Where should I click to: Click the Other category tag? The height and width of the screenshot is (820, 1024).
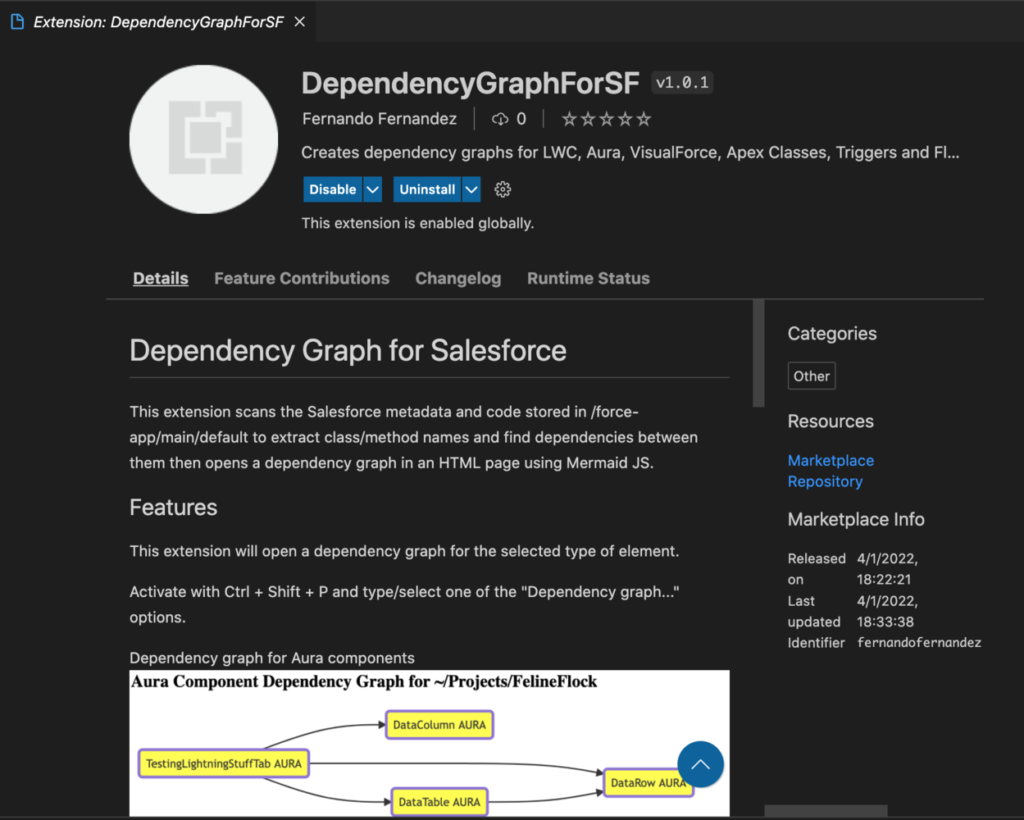click(x=812, y=376)
